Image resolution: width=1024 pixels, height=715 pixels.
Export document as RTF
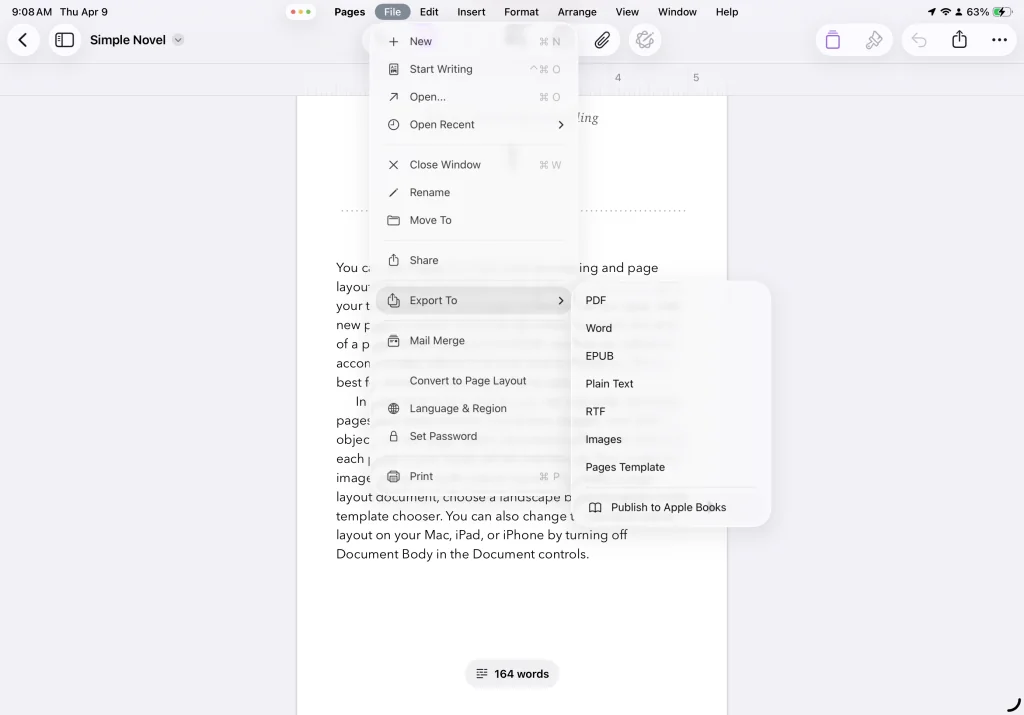(671, 411)
